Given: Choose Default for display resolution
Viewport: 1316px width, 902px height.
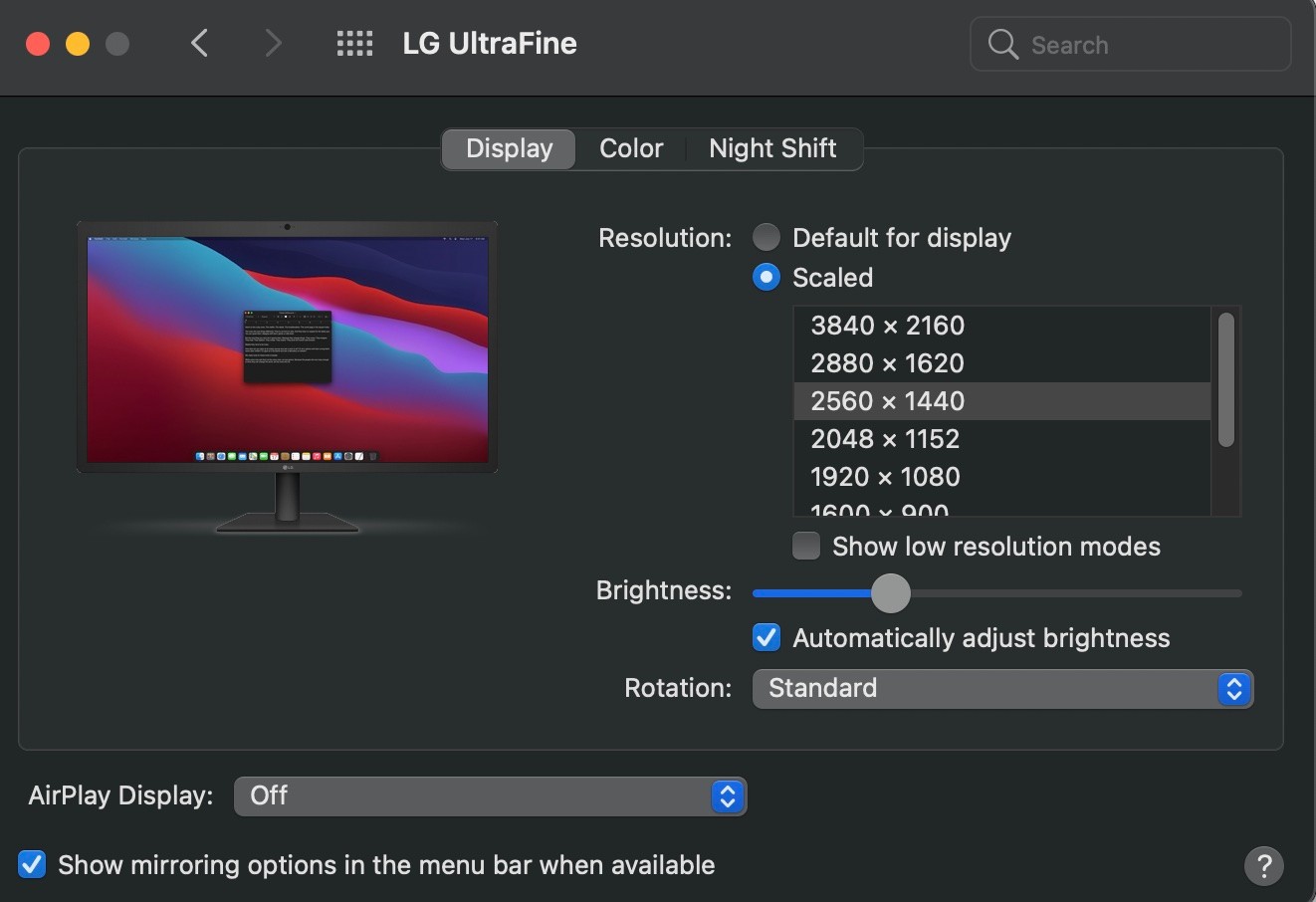Looking at the screenshot, I should 767,237.
